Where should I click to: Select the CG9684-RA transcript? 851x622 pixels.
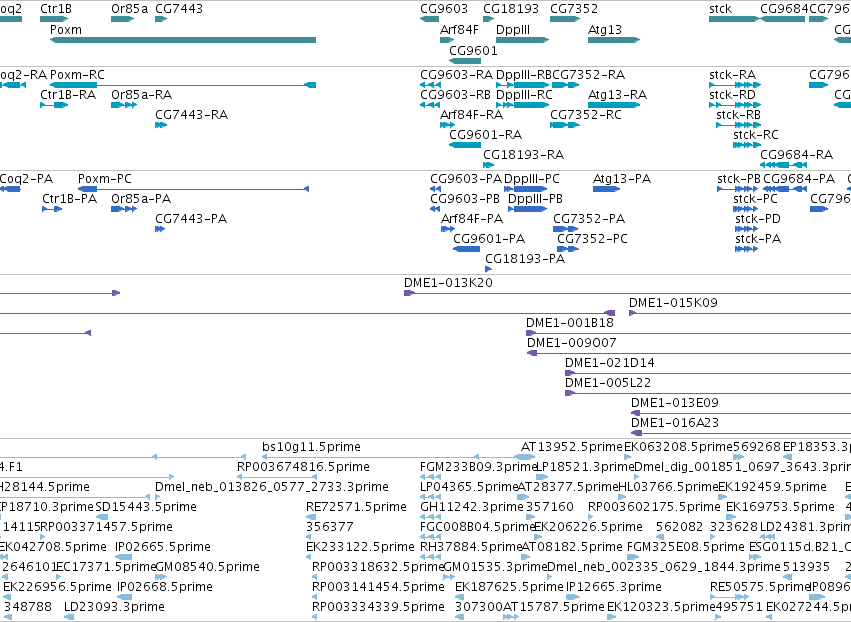click(x=784, y=165)
